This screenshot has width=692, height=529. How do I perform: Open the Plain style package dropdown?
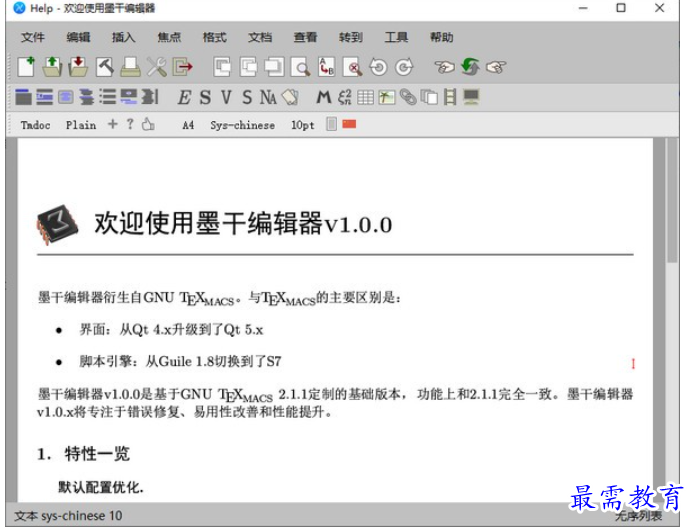tap(81, 125)
